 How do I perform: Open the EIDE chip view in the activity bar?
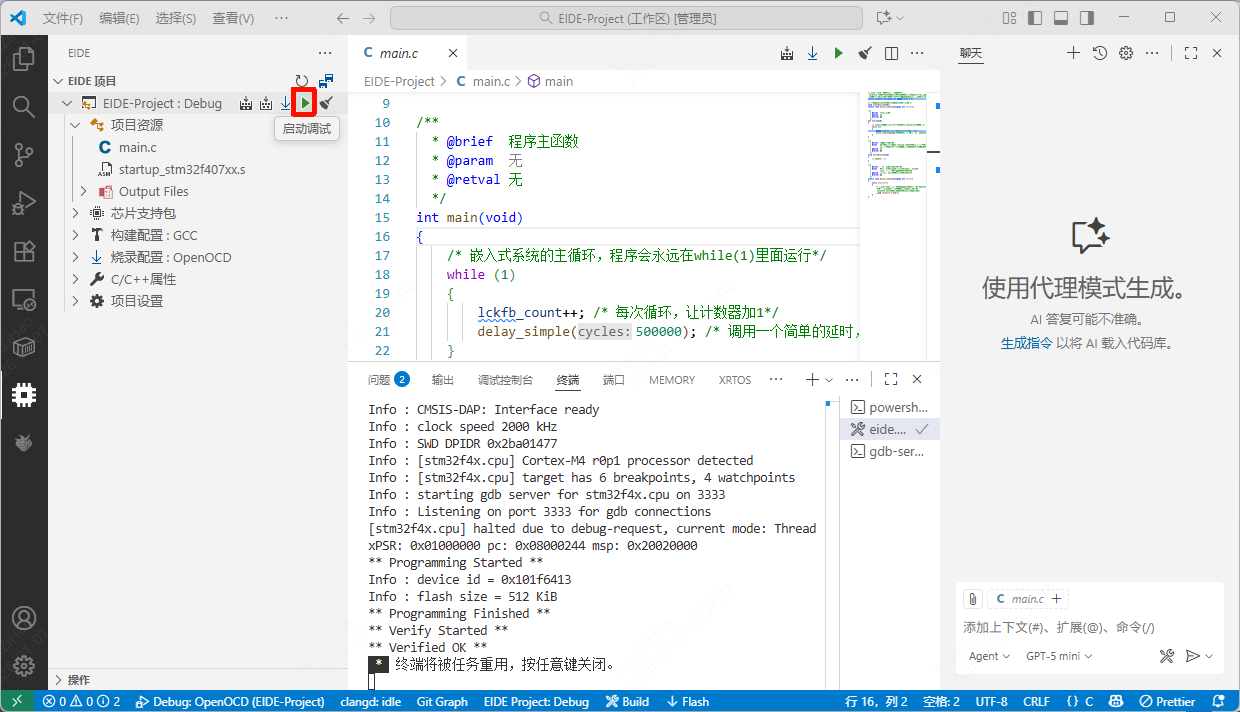[24, 396]
